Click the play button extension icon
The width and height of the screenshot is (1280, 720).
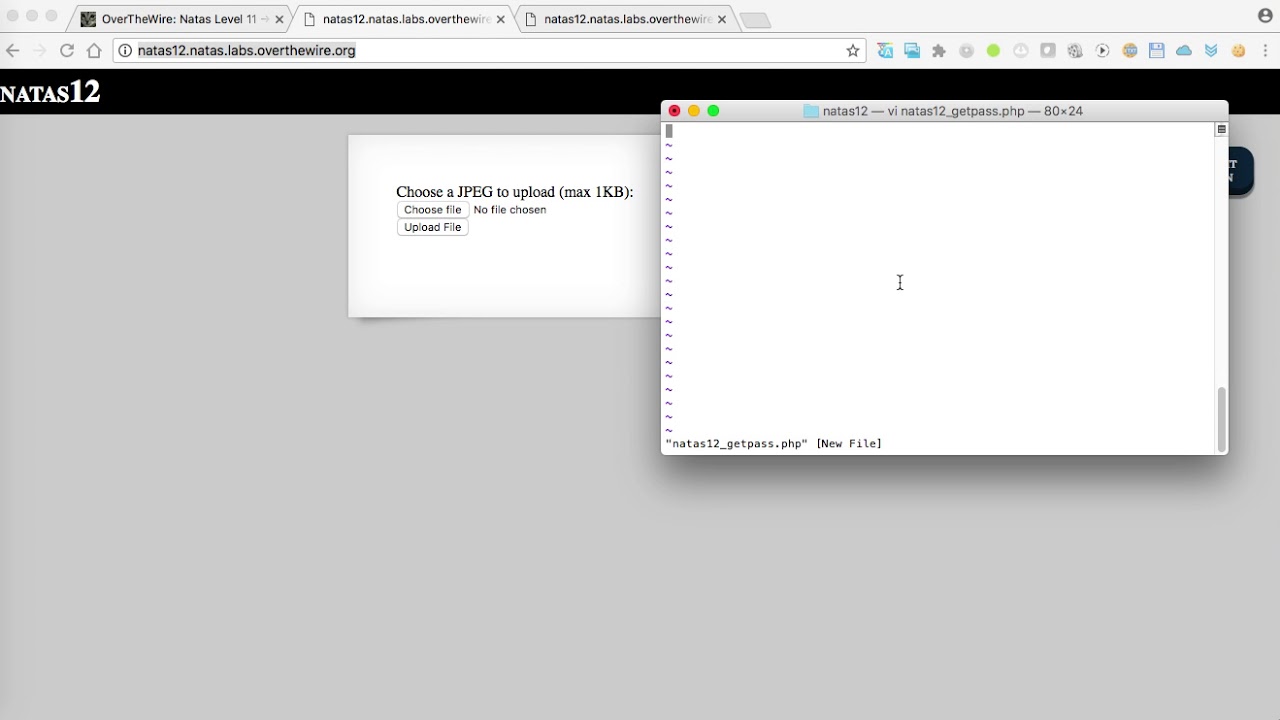point(1102,51)
